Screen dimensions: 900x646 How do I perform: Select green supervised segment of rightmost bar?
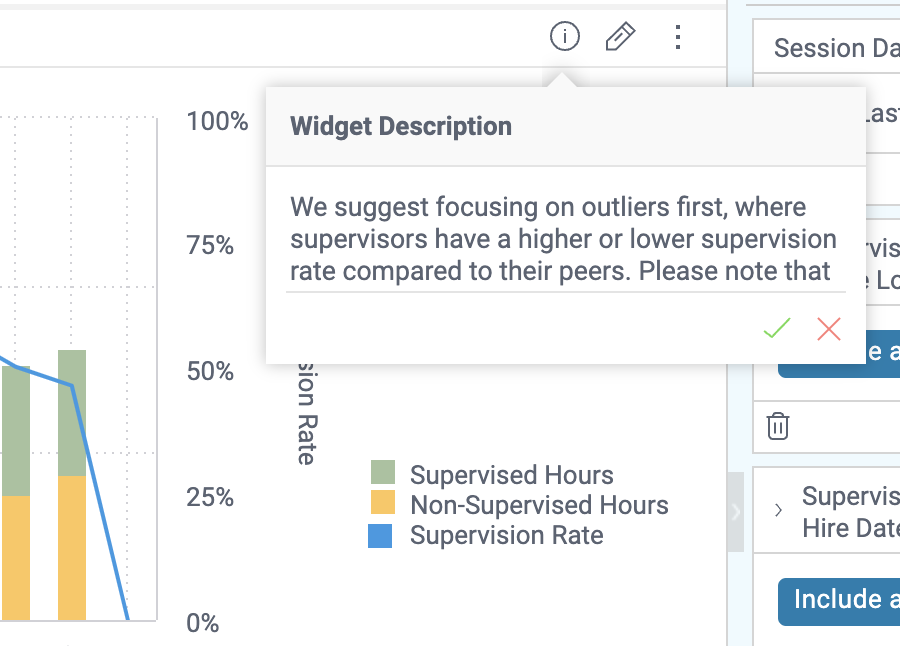point(72,412)
